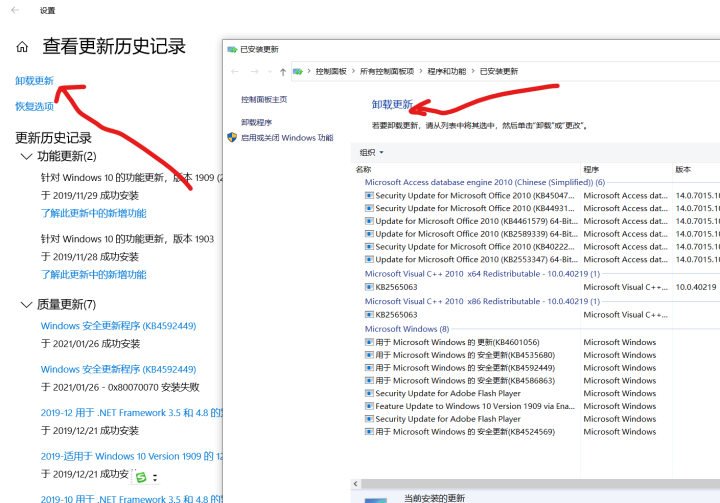720x503 pixels.
Task: Collapse Visual C++ 2010 x86 Redistributable group
Action: (x=482, y=301)
